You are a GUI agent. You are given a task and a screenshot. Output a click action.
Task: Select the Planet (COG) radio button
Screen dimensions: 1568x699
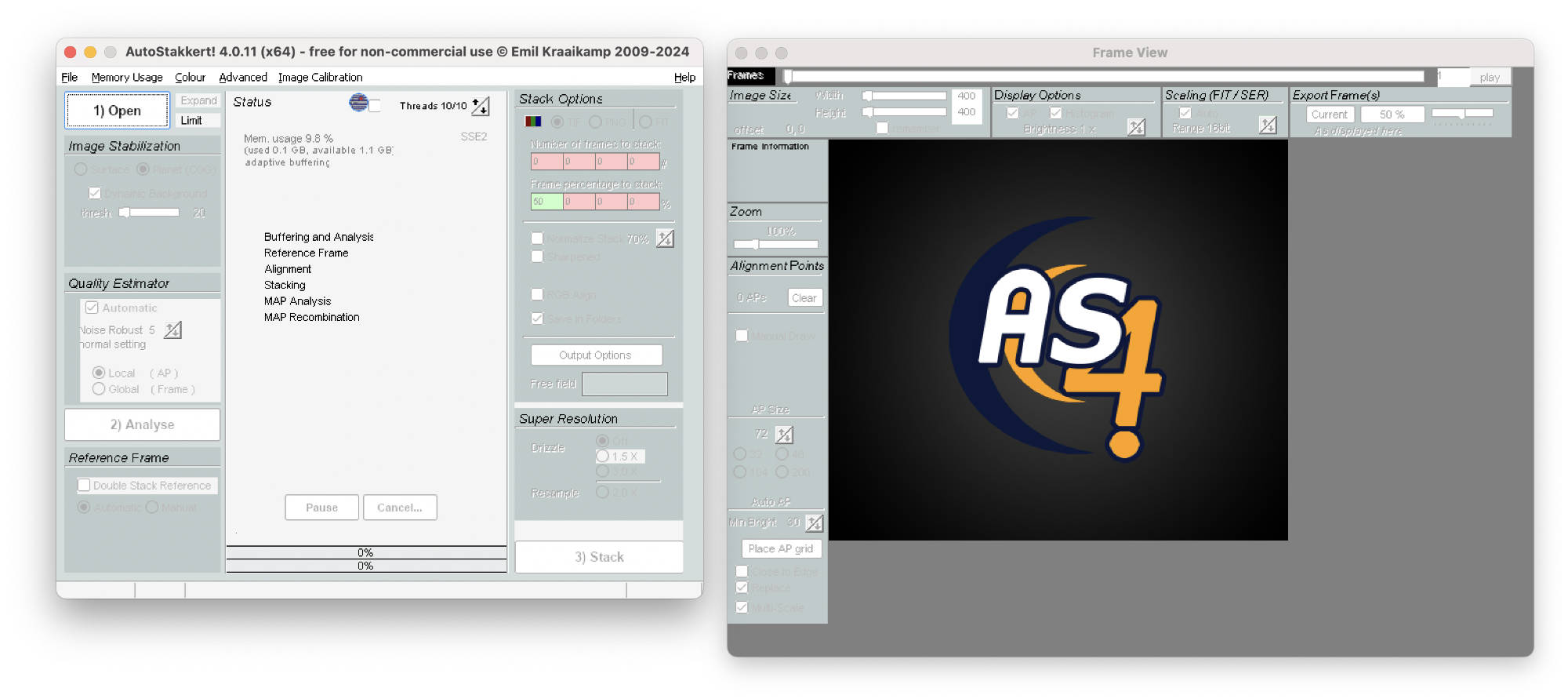[143, 169]
